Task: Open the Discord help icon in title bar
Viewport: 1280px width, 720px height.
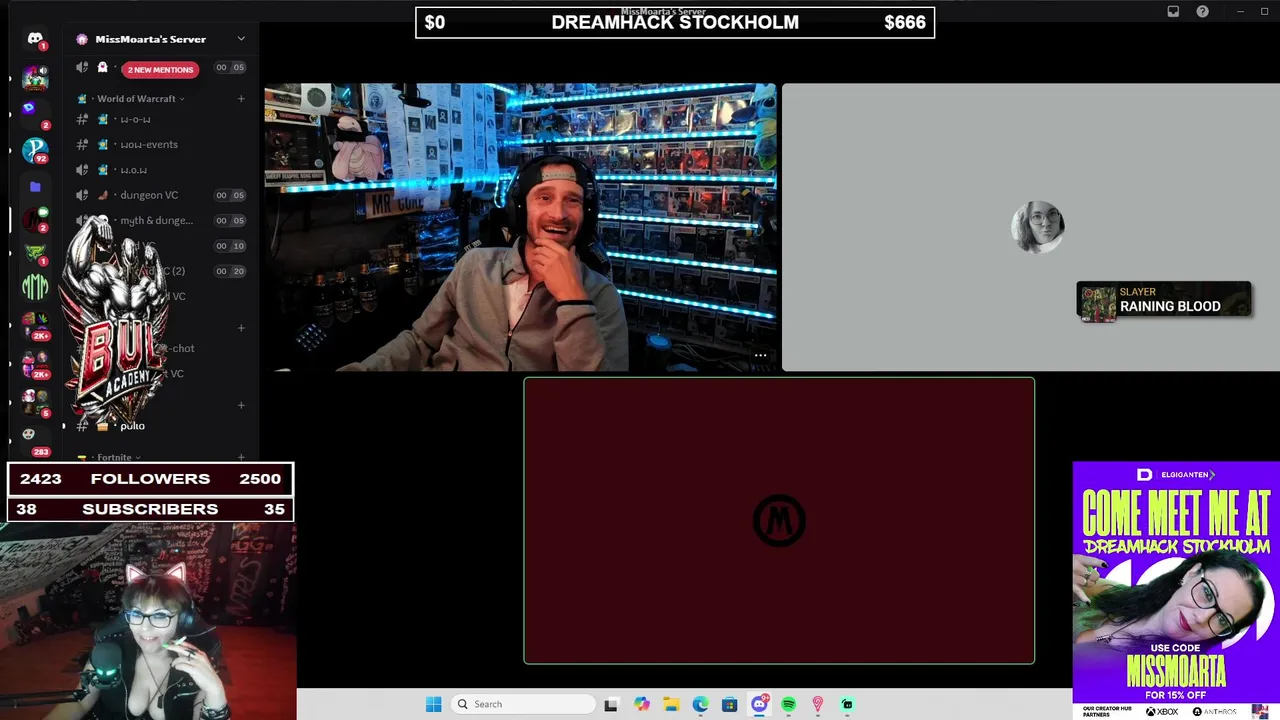Action: (x=1203, y=11)
